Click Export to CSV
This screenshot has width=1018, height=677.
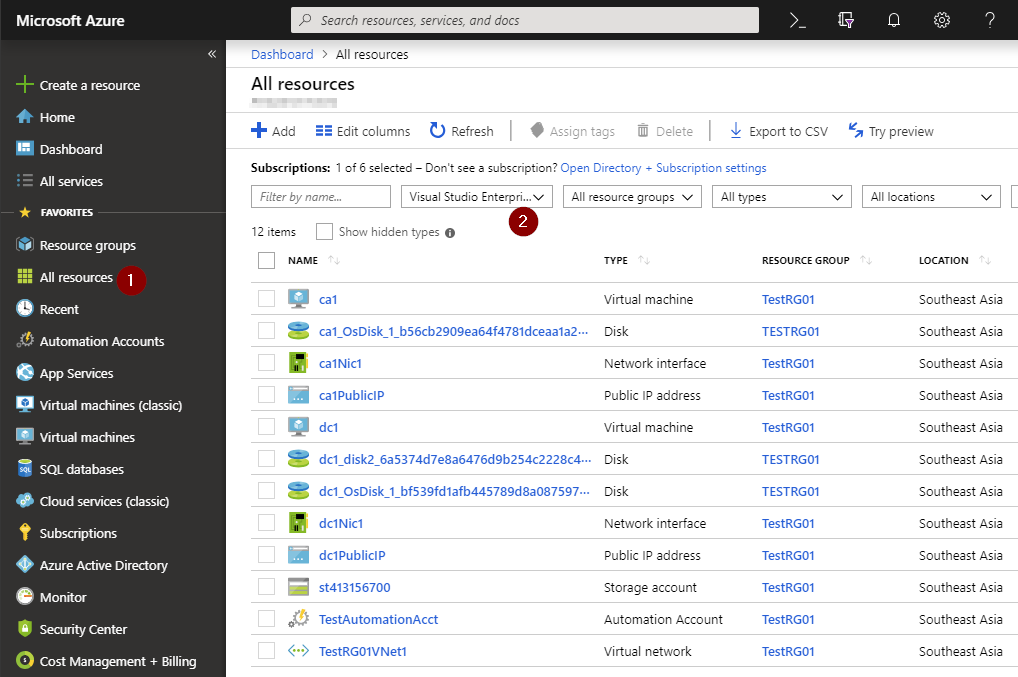(x=778, y=131)
